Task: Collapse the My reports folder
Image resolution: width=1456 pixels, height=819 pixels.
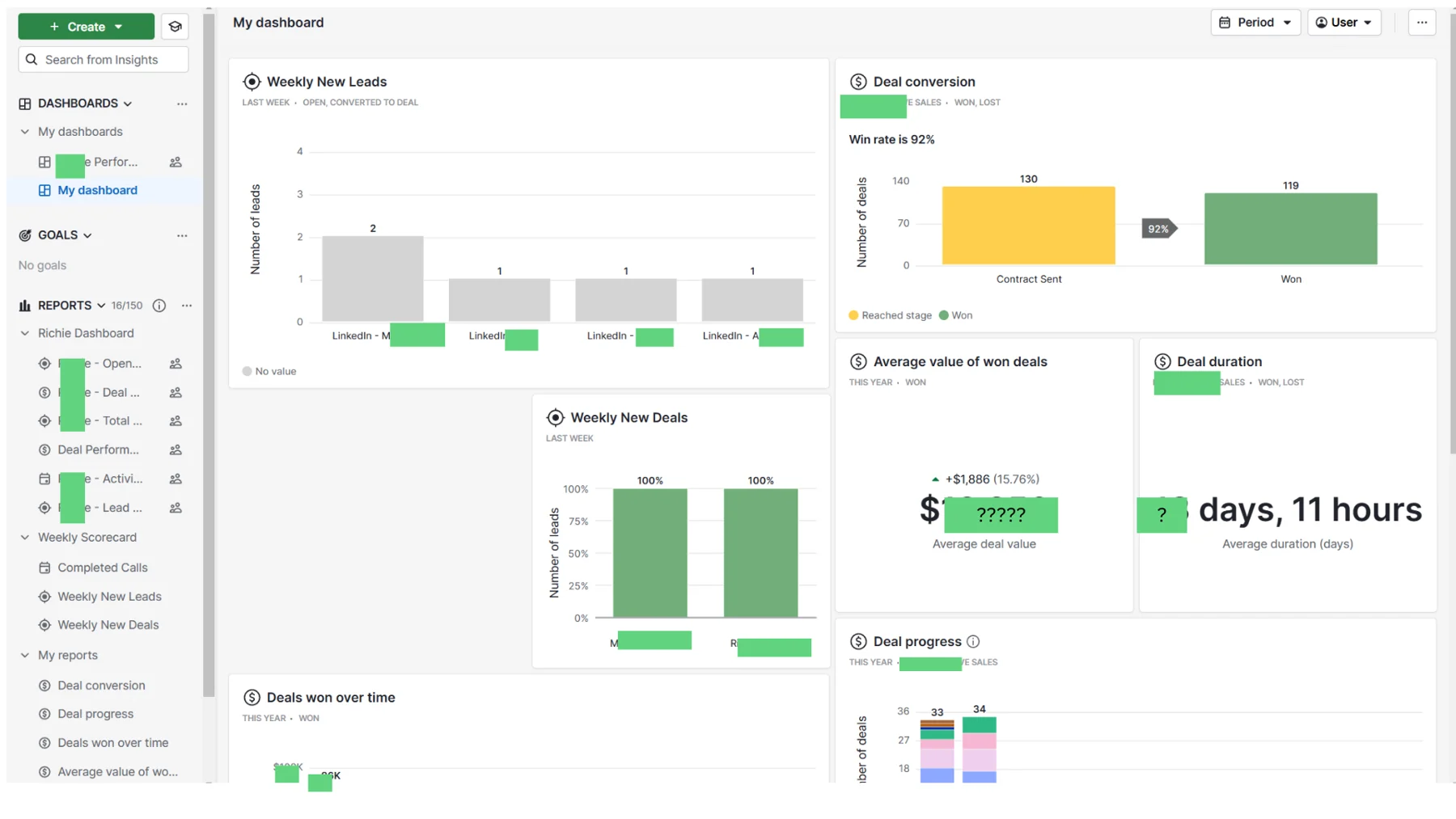Action: click(25, 655)
